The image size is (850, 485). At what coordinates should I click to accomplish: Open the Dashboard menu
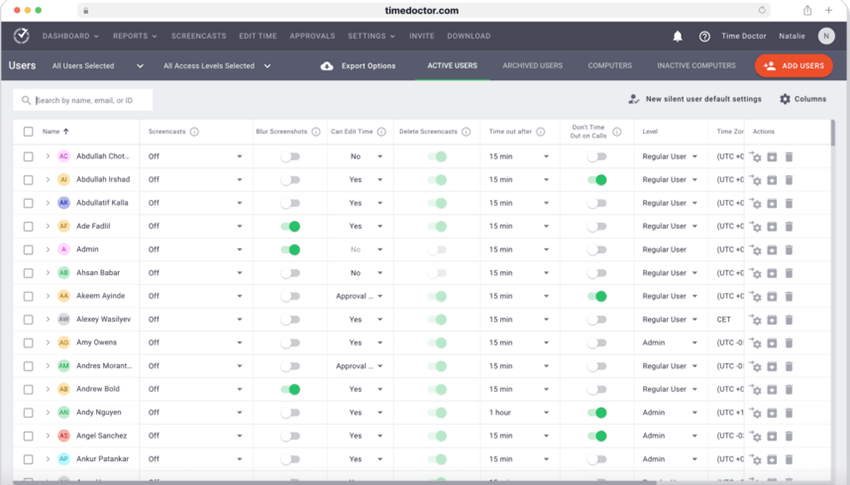[x=70, y=36]
